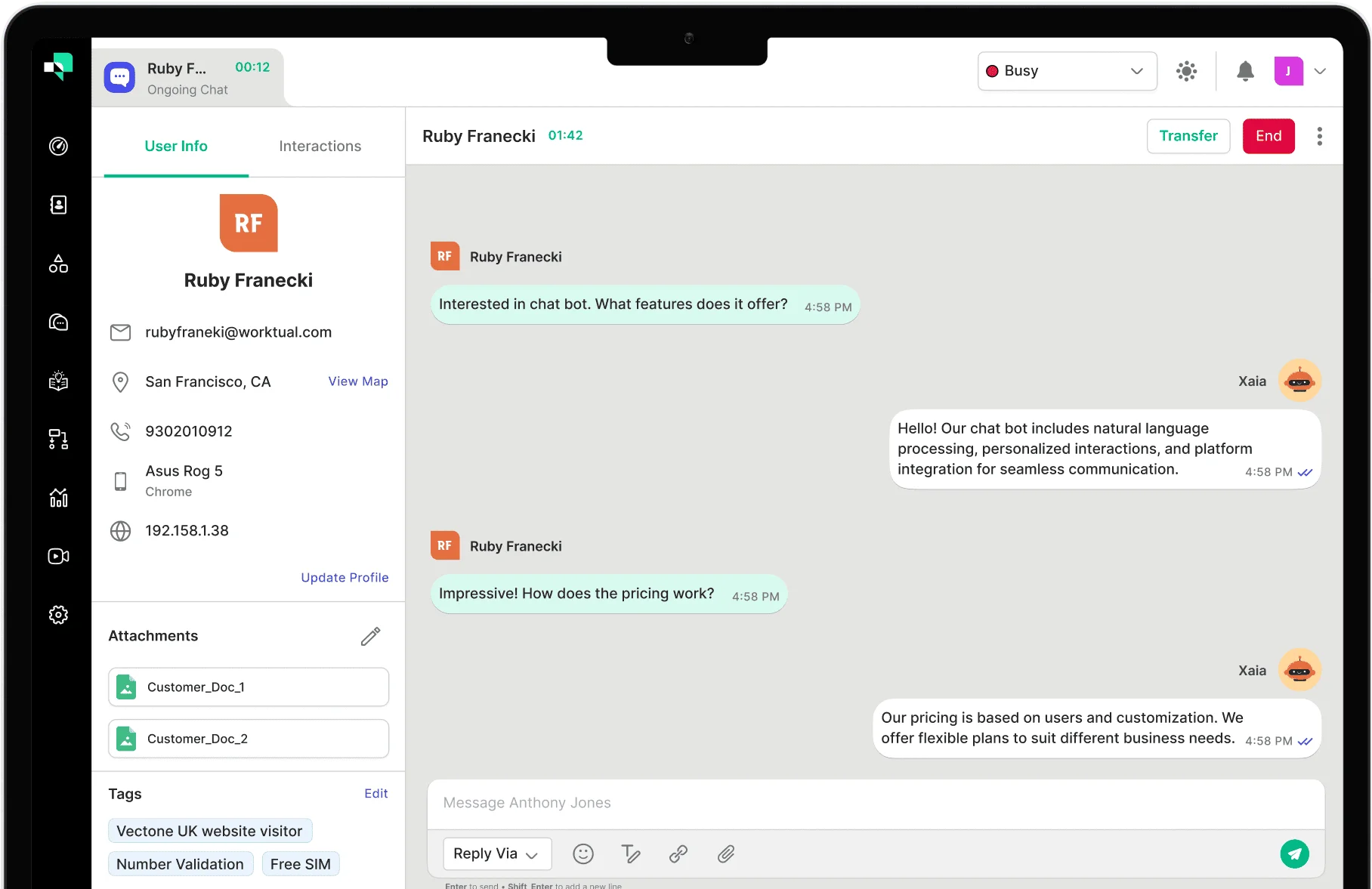Open the workflow icon in sidebar

point(58,440)
